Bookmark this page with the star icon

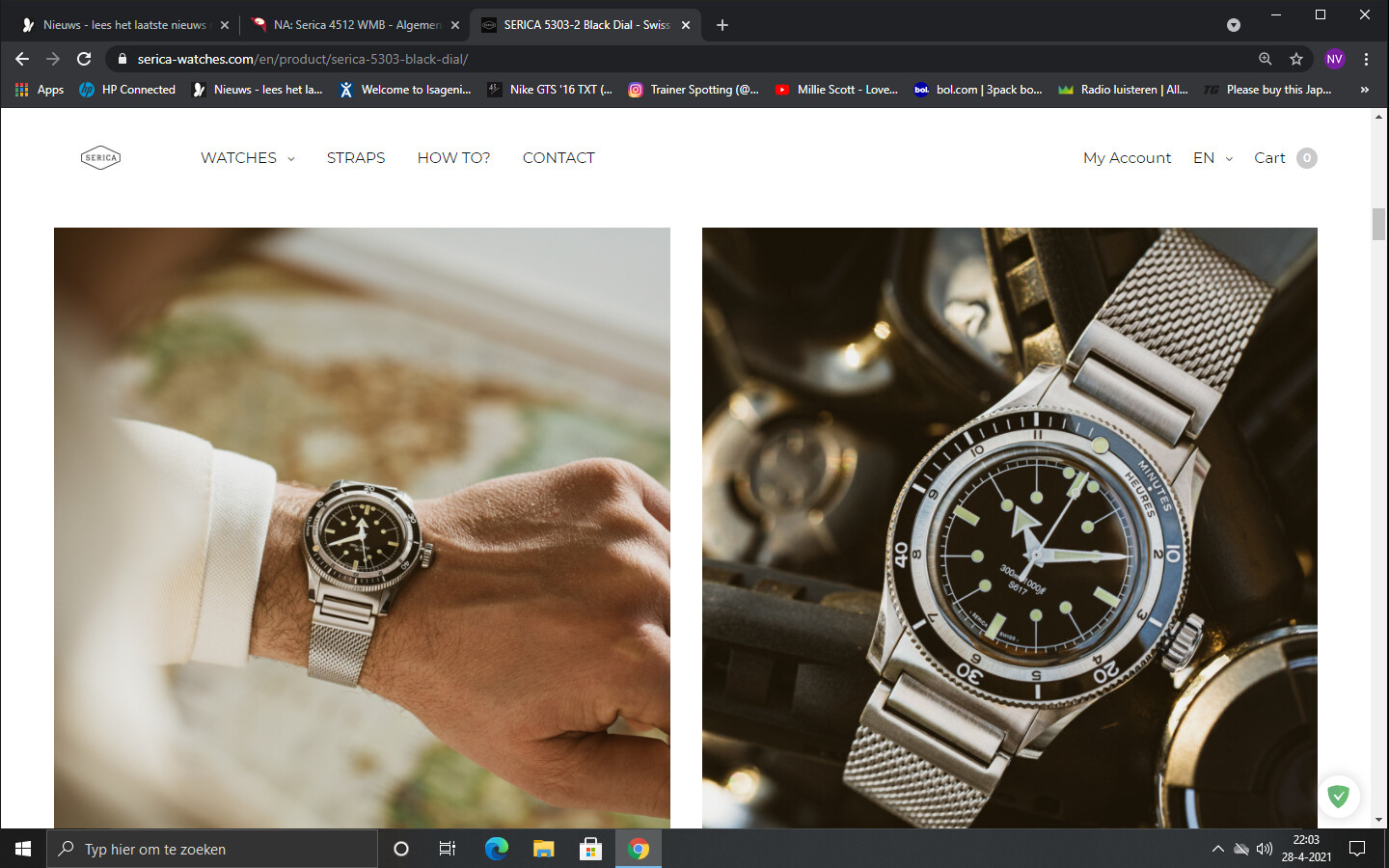1296,59
